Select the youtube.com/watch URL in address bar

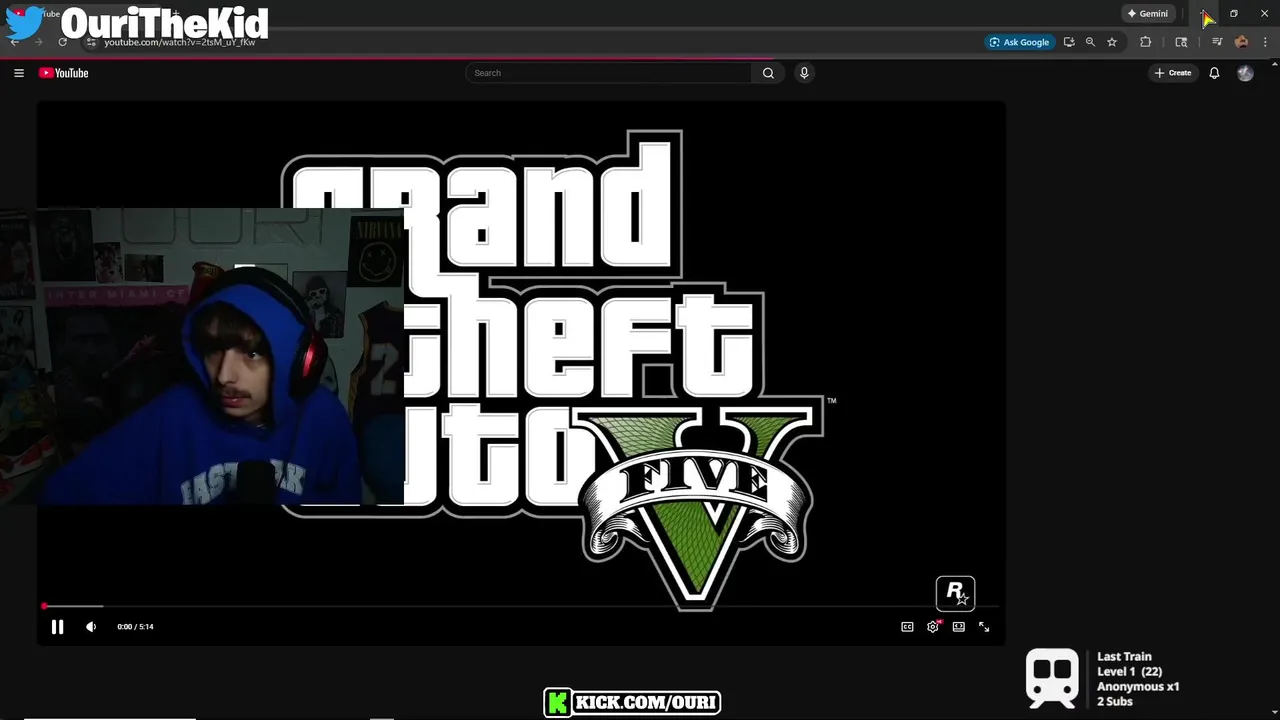click(x=180, y=42)
